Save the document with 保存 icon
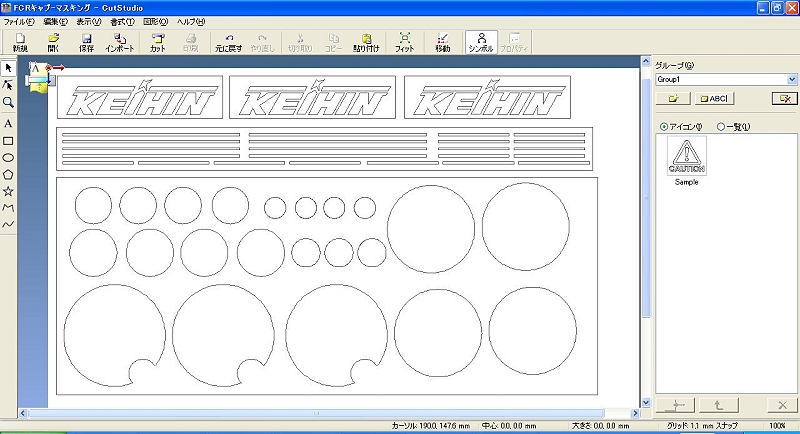Viewport: 800px width, 434px height. point(86,42)
